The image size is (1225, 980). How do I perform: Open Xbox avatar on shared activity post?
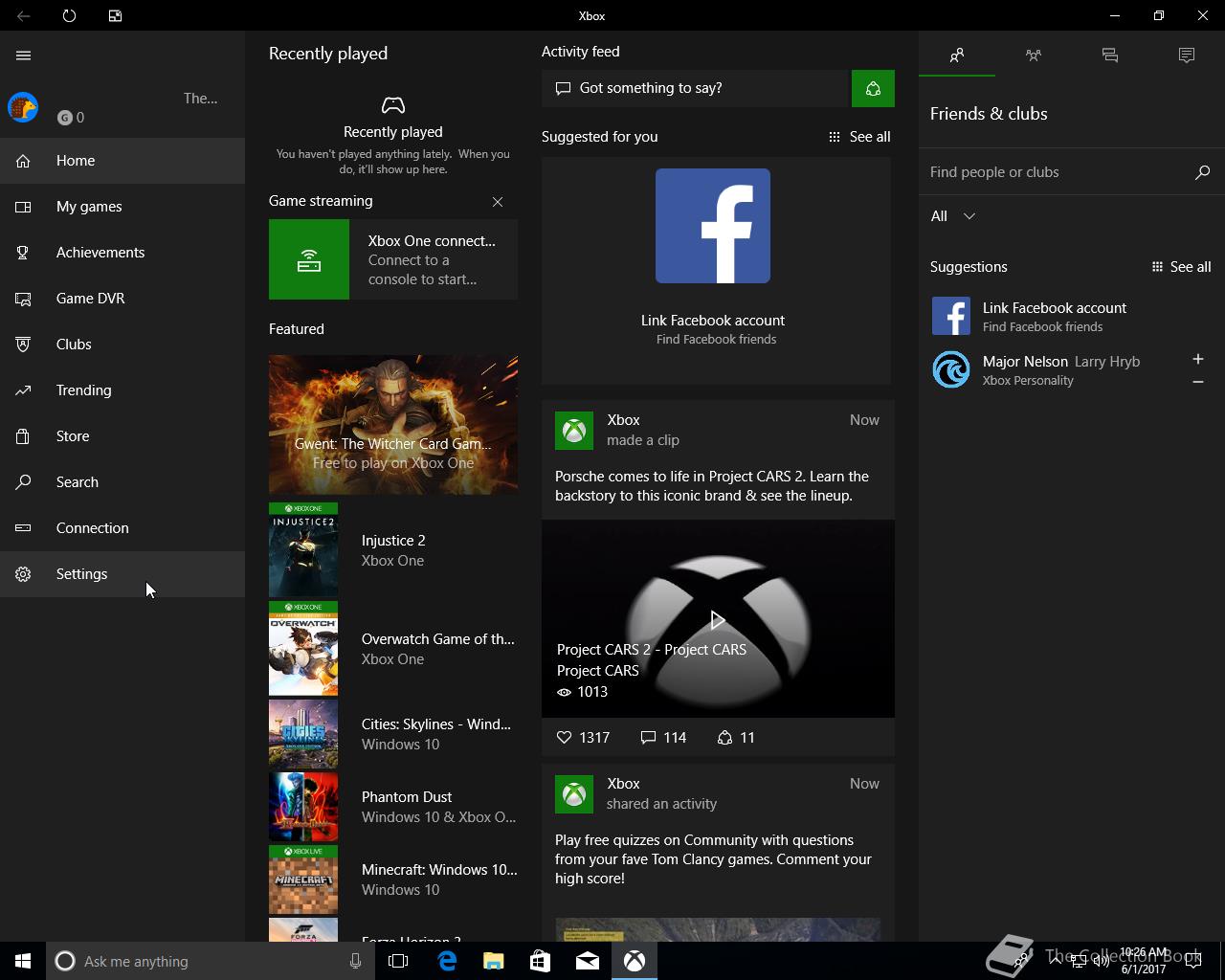[x=574, y=794]
